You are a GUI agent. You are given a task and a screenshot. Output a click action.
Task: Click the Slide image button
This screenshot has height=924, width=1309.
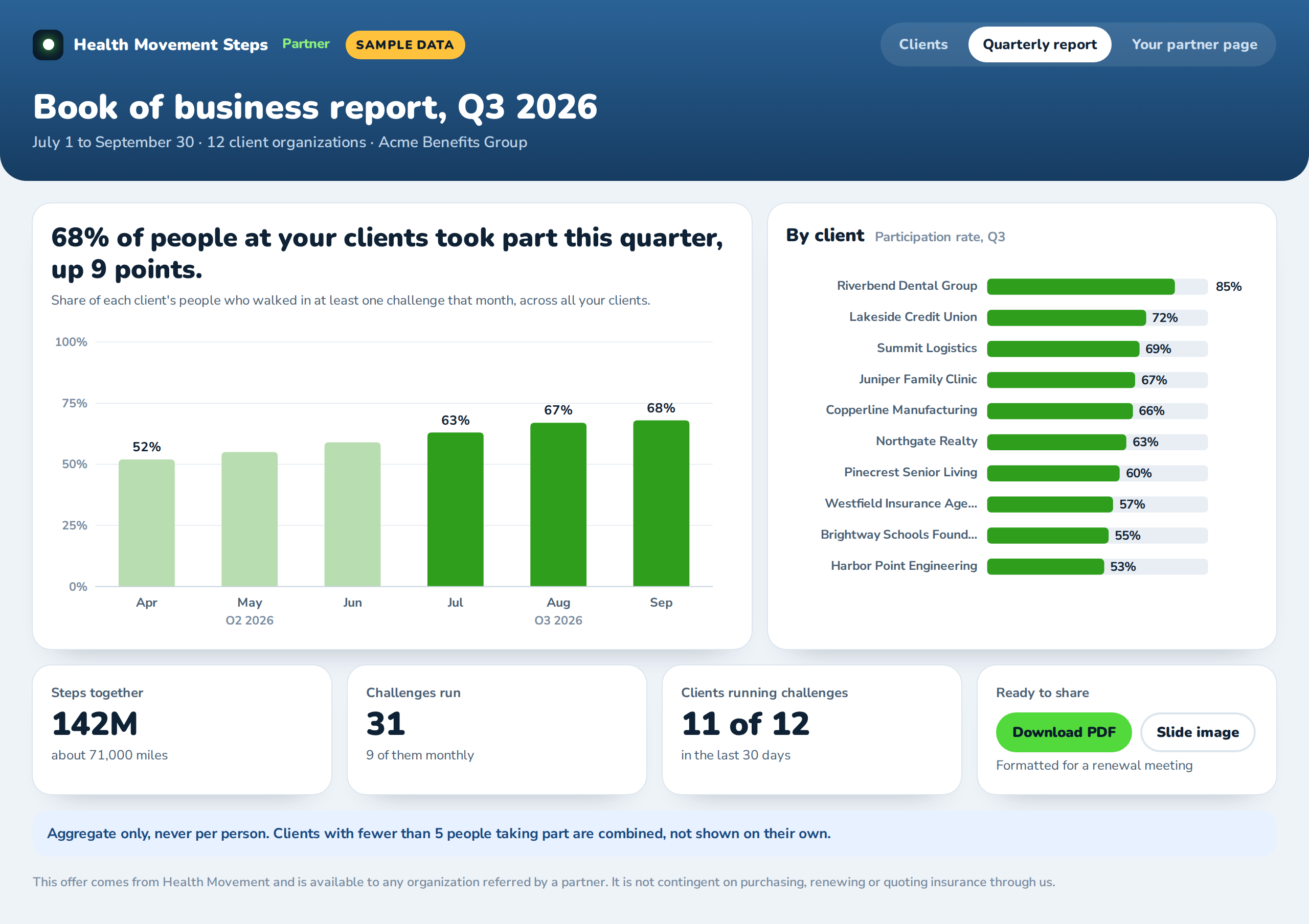pyautogui.click(x=1197, y=732)
